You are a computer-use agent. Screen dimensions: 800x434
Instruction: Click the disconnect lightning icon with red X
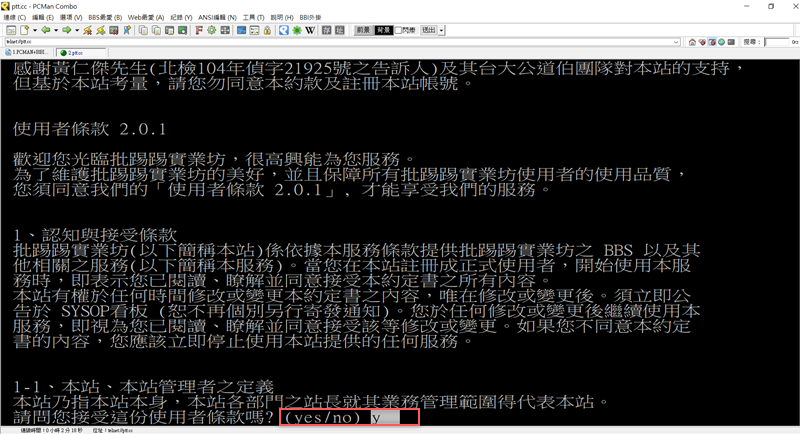88,30
